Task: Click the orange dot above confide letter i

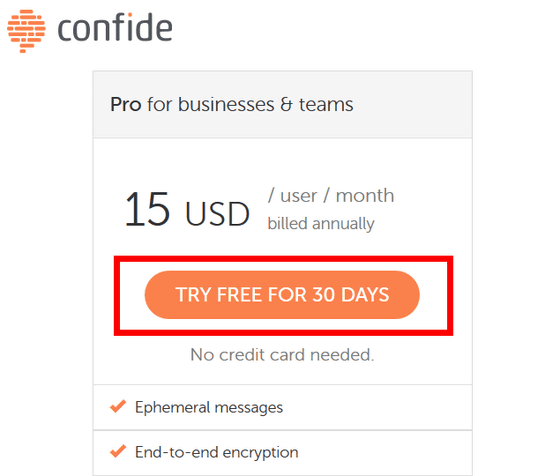Action: tap(130, 15)
